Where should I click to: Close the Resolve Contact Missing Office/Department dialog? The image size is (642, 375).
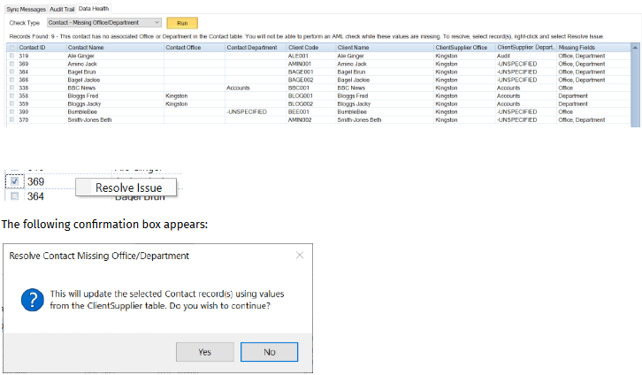pyautogui.click(x=300, y=255)
